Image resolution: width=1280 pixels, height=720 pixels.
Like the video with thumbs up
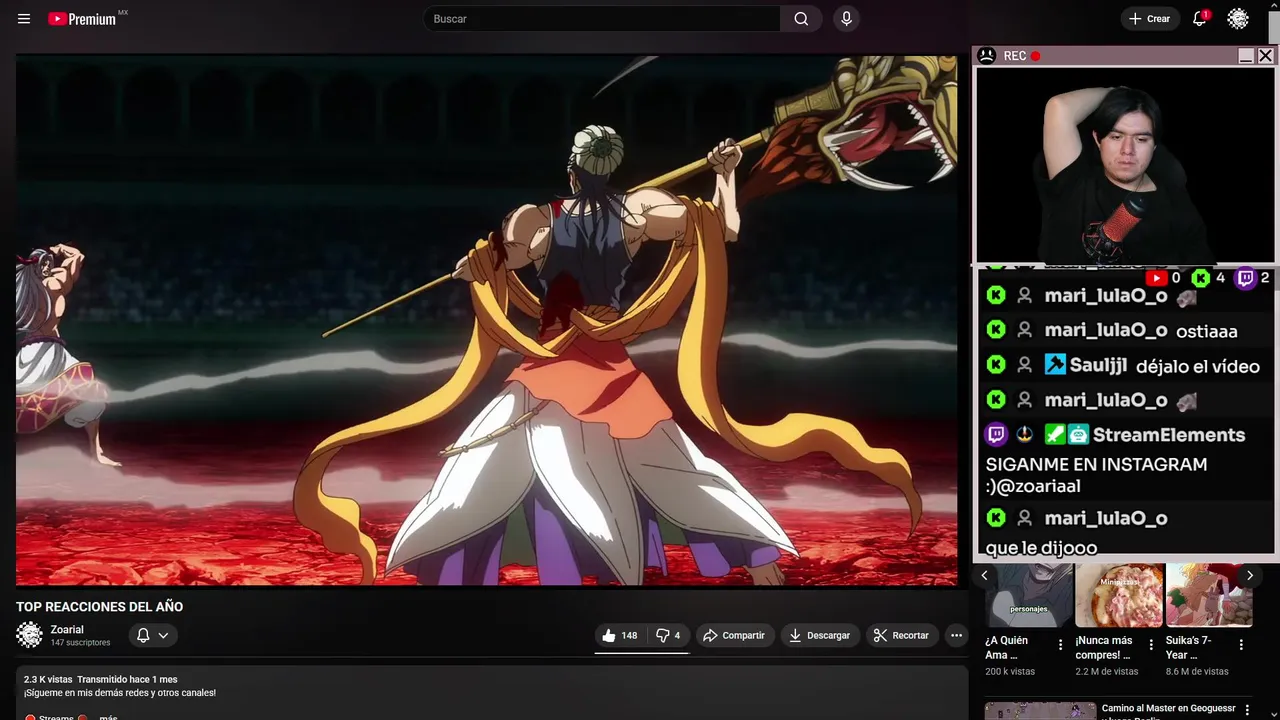(619, 635)
